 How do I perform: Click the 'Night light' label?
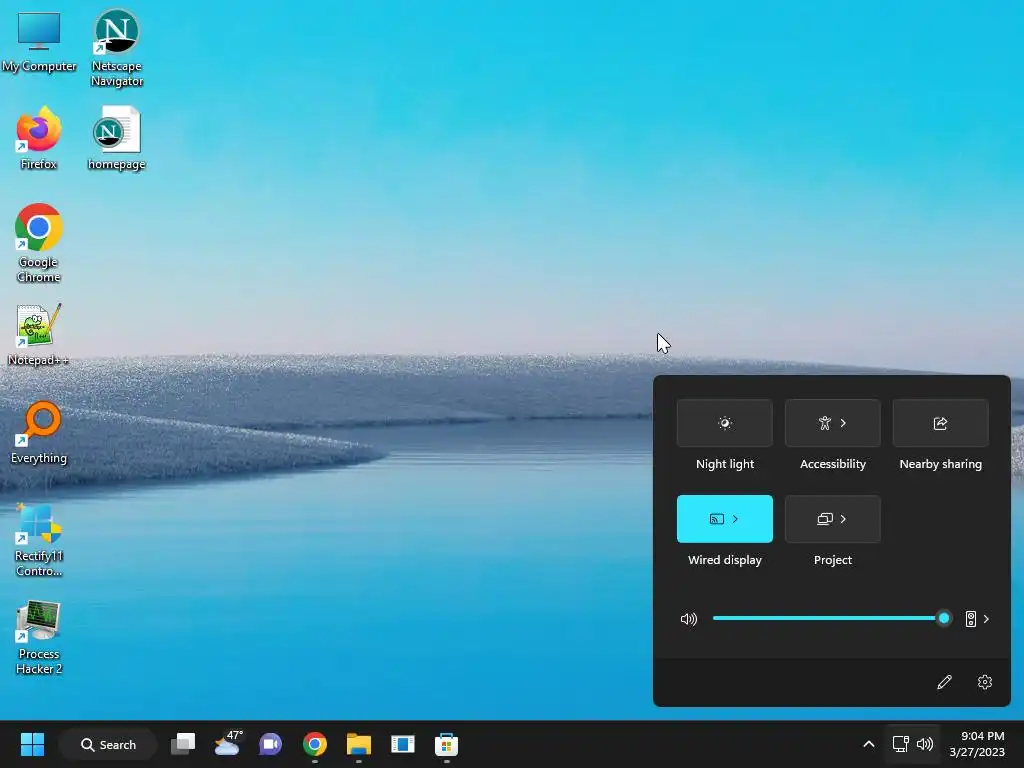pyautogui.click(x=725, y=464)
